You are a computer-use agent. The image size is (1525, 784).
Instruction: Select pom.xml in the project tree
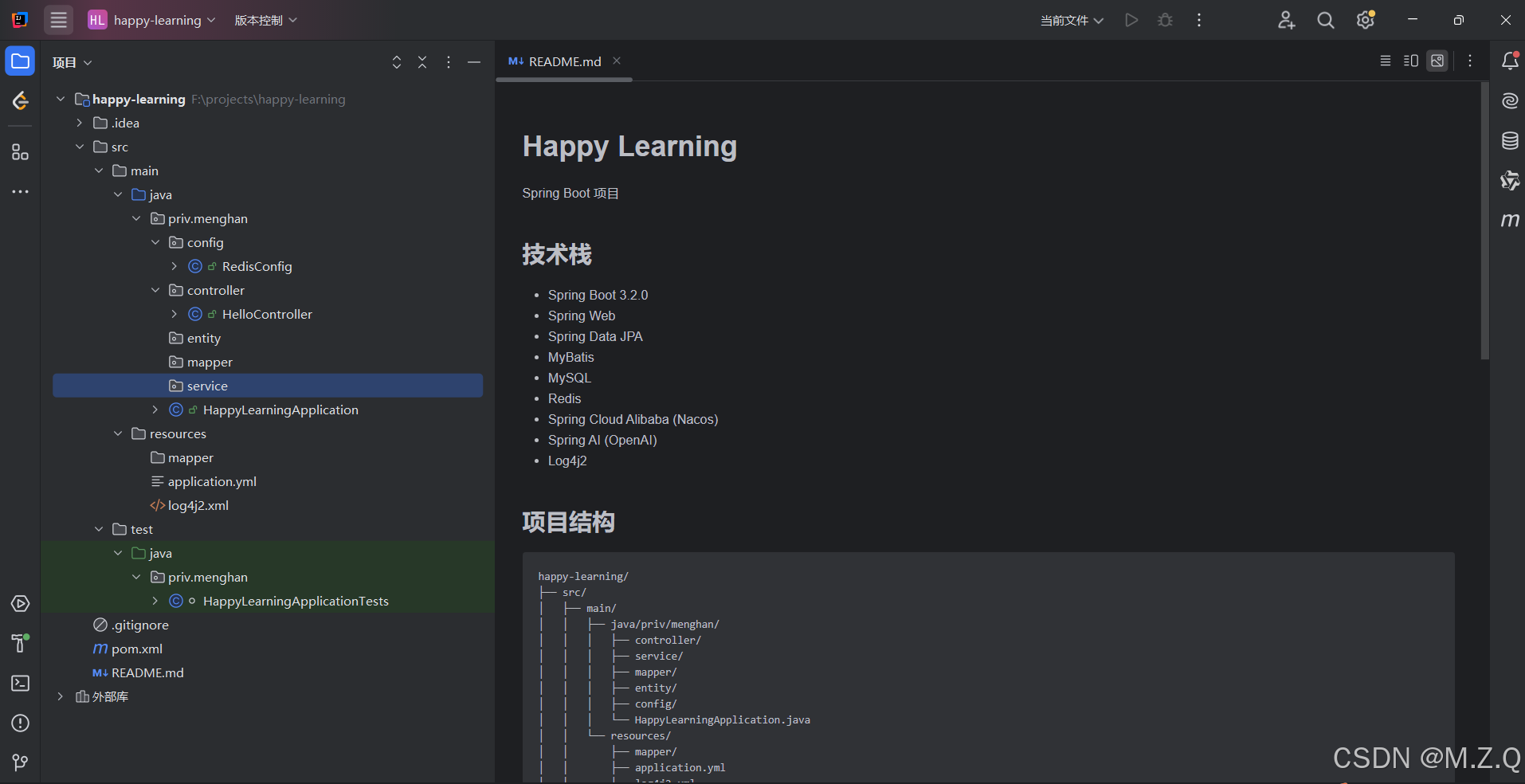137,649
